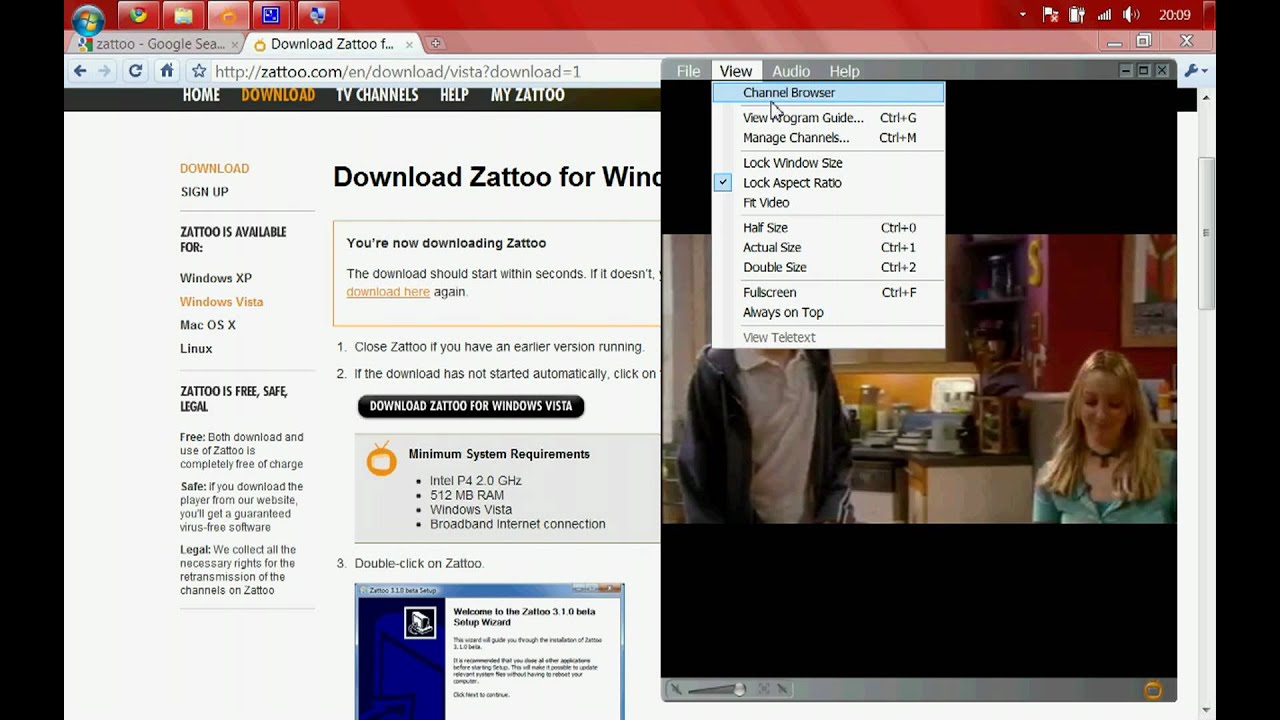Click Download Zattoo for Windows Vista button

(x=471, y=406)
